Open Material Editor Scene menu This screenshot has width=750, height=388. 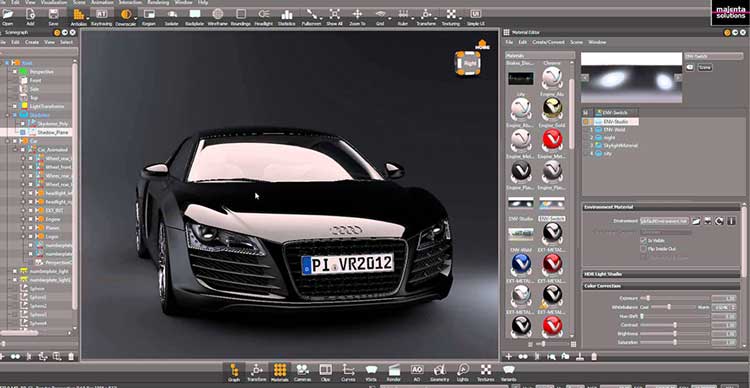tap(576, 42)
